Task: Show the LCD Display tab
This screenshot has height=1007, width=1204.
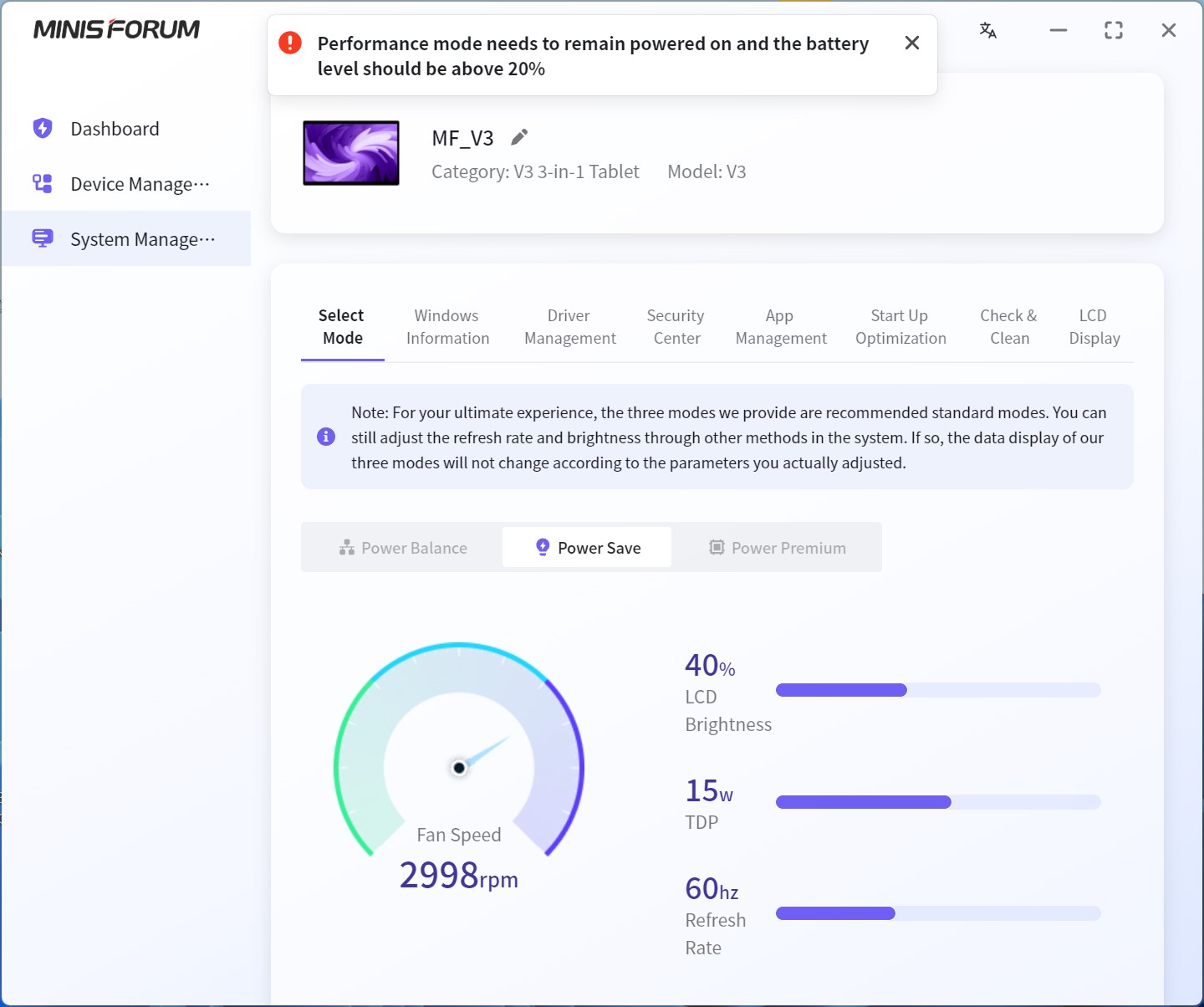Action: coord(1094,327)
